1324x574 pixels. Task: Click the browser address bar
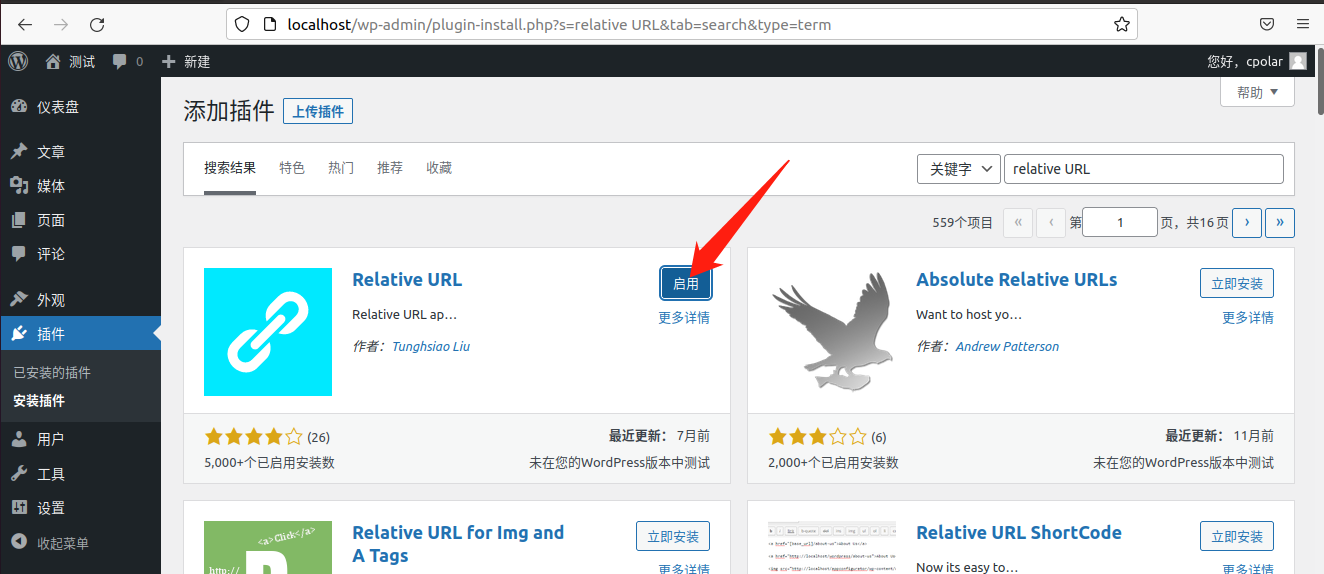click(x=681, y=24)
